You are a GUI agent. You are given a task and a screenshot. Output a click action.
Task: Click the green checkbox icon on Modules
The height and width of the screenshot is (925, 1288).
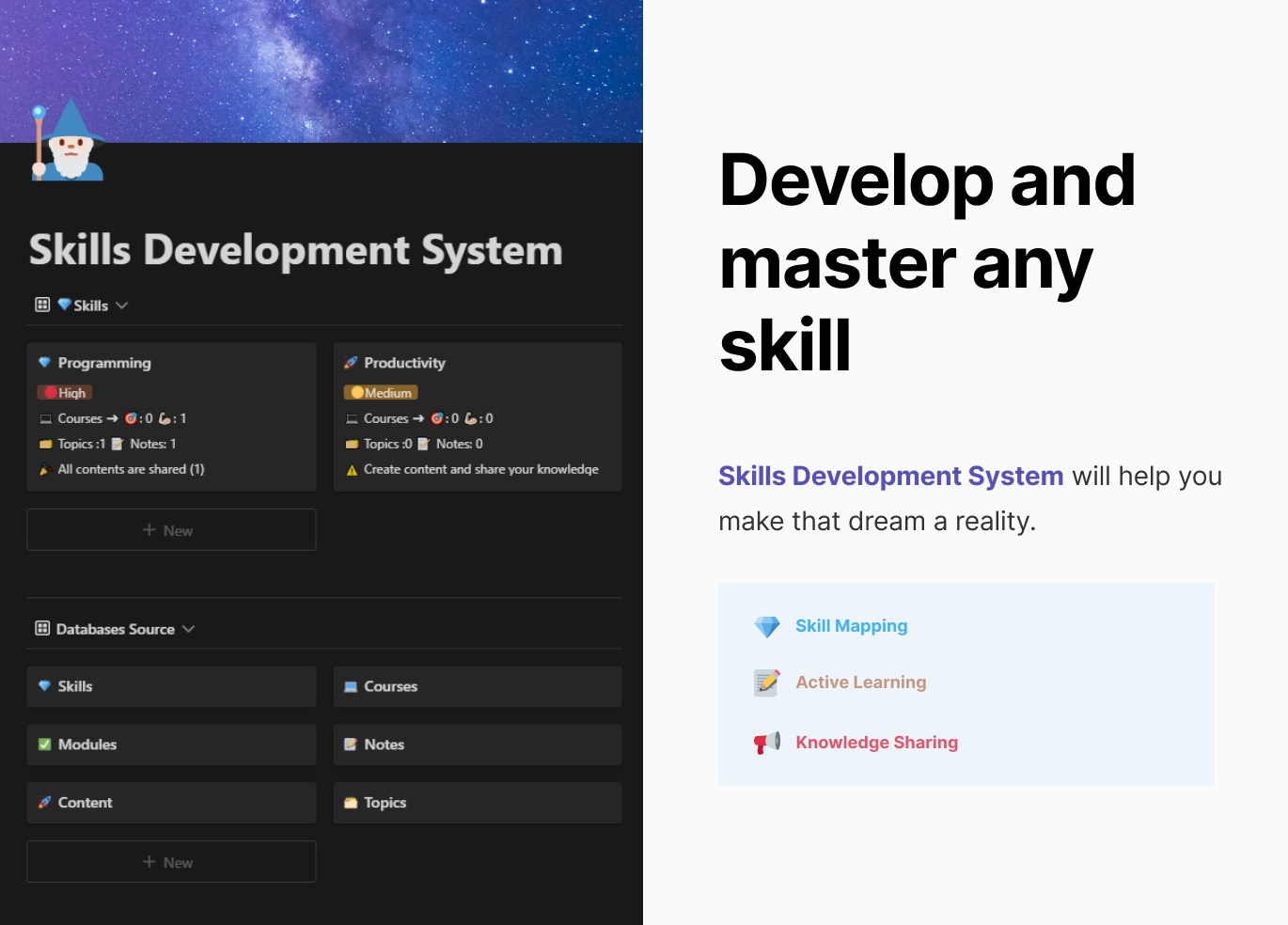[43, 745]
